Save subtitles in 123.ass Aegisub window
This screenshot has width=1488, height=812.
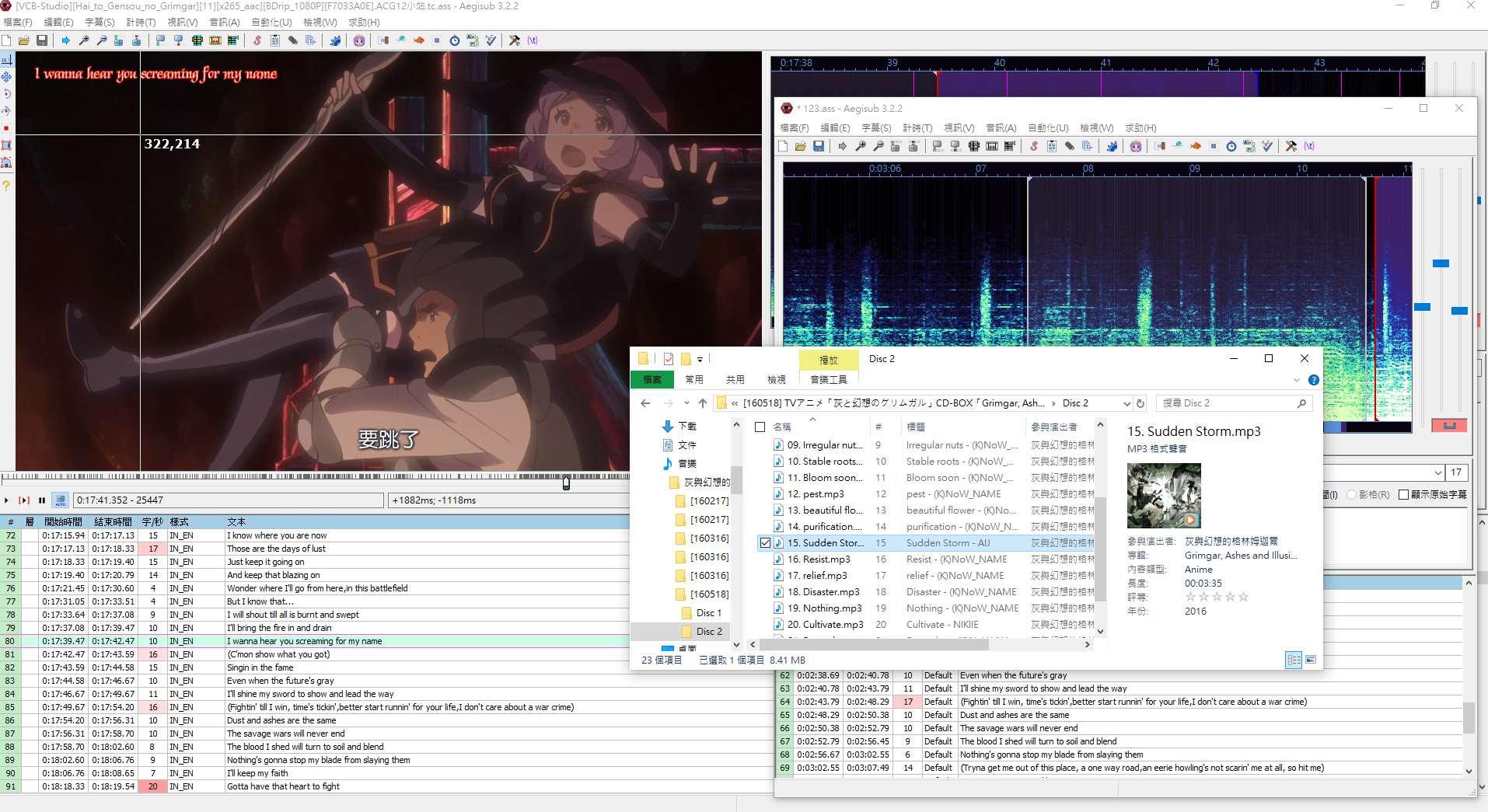819,146
